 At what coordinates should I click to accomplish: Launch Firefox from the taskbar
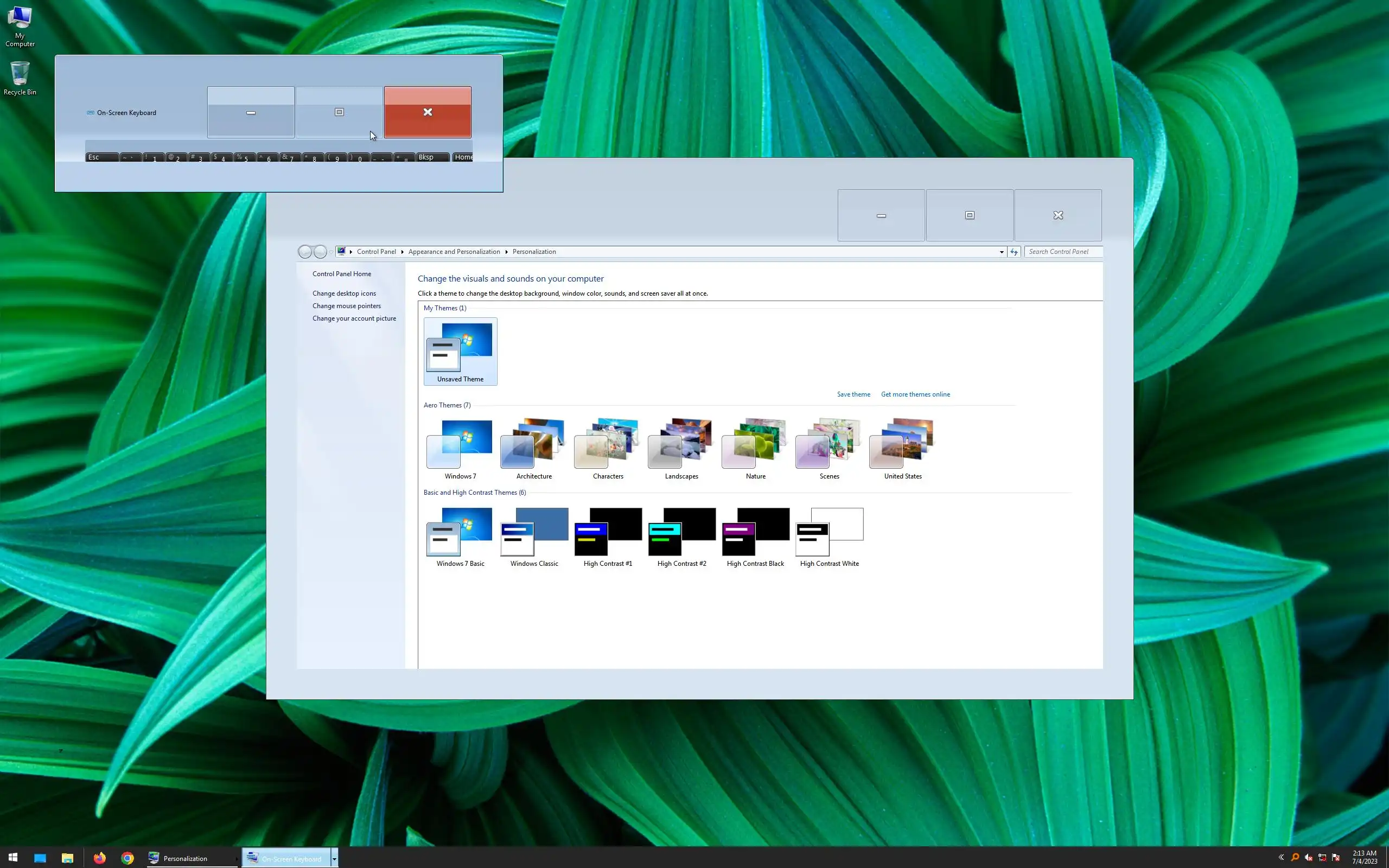(x=100, y=858)
